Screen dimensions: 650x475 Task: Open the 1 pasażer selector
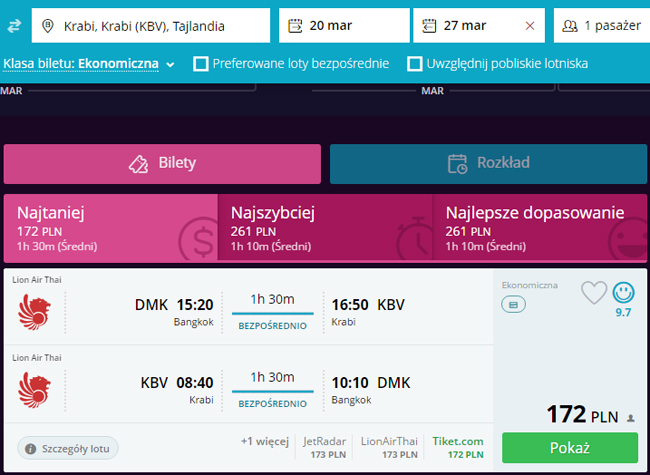click(602, 26)
